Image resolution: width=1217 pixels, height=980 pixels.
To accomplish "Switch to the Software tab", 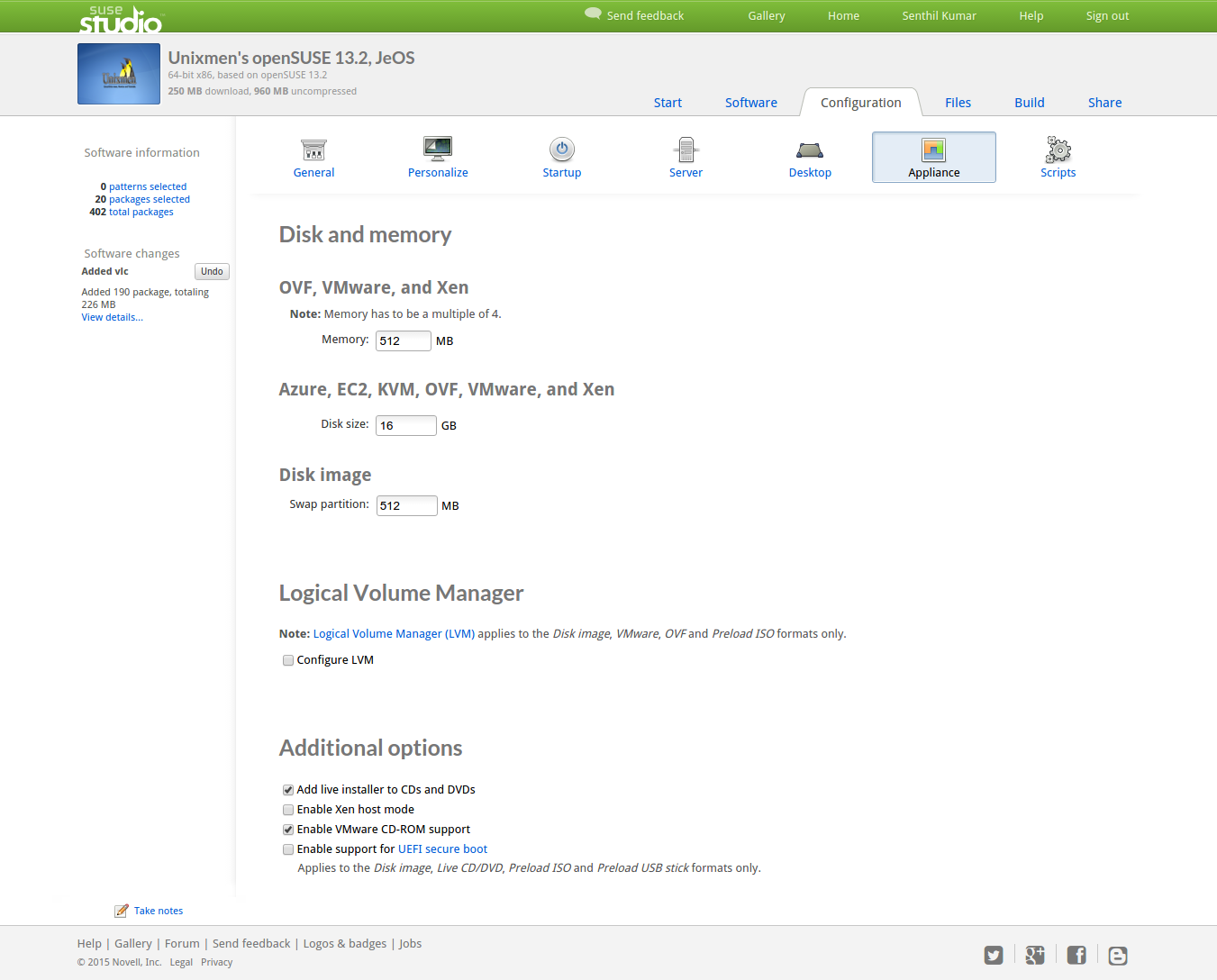I will (751, 103).
